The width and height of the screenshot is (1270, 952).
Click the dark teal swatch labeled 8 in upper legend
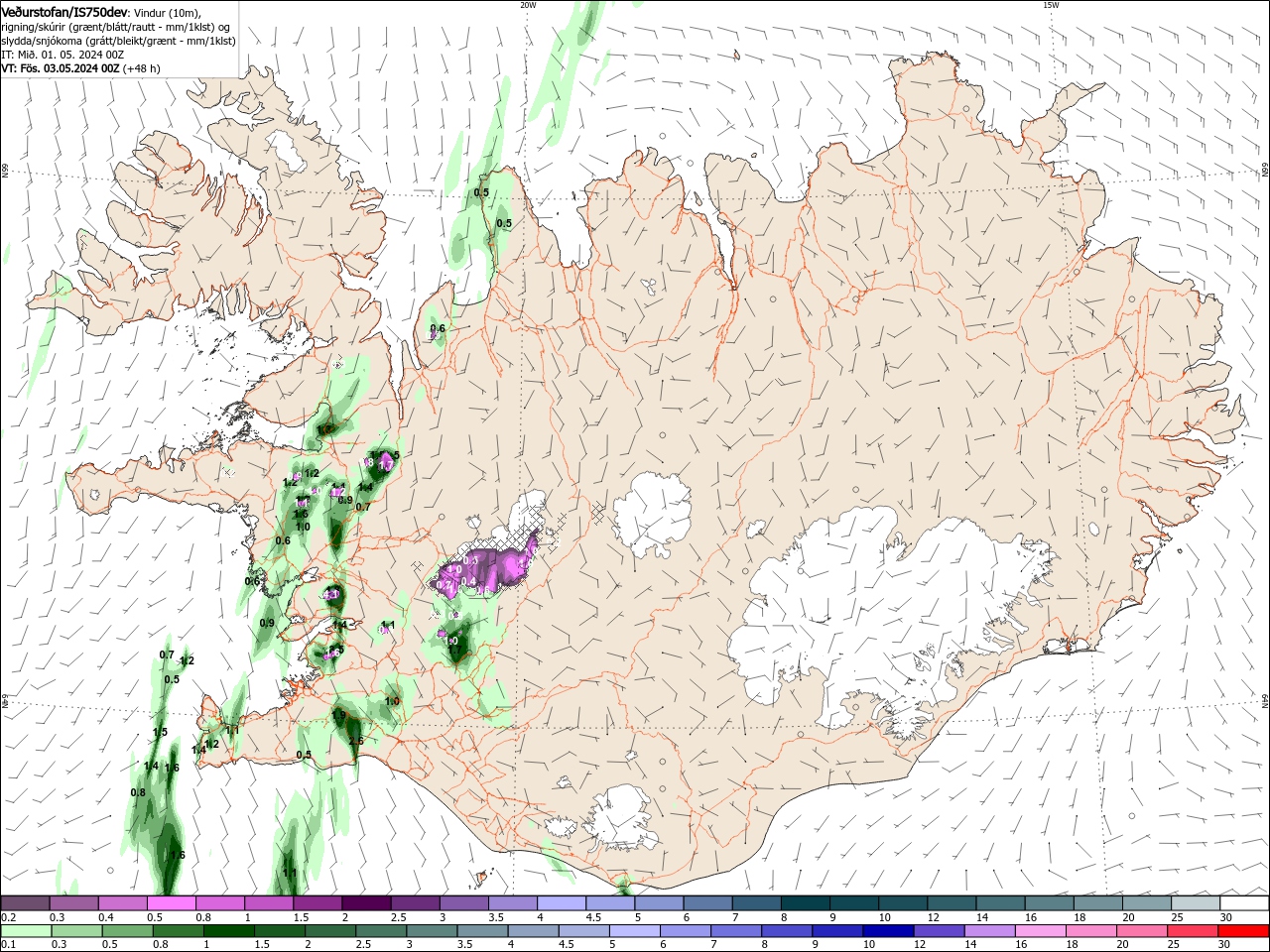pyautogui.click(x=805, y=902)
